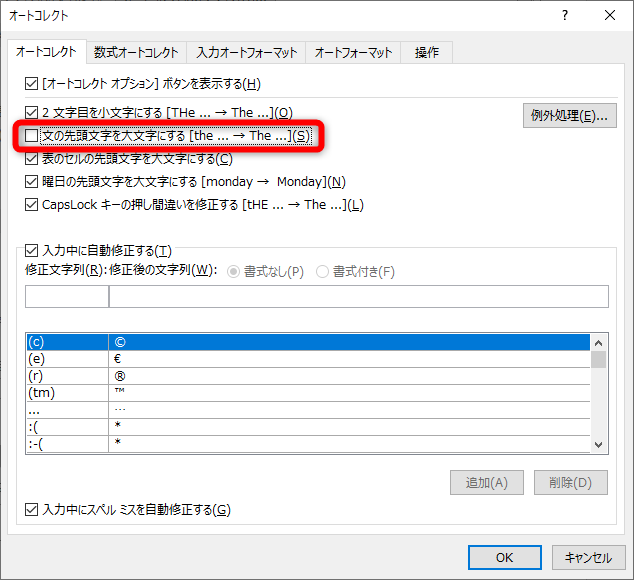634x580 pixels.
Task: Uncheck 2文字目を小文字にする [THe → The]
Action: point(32,112)
